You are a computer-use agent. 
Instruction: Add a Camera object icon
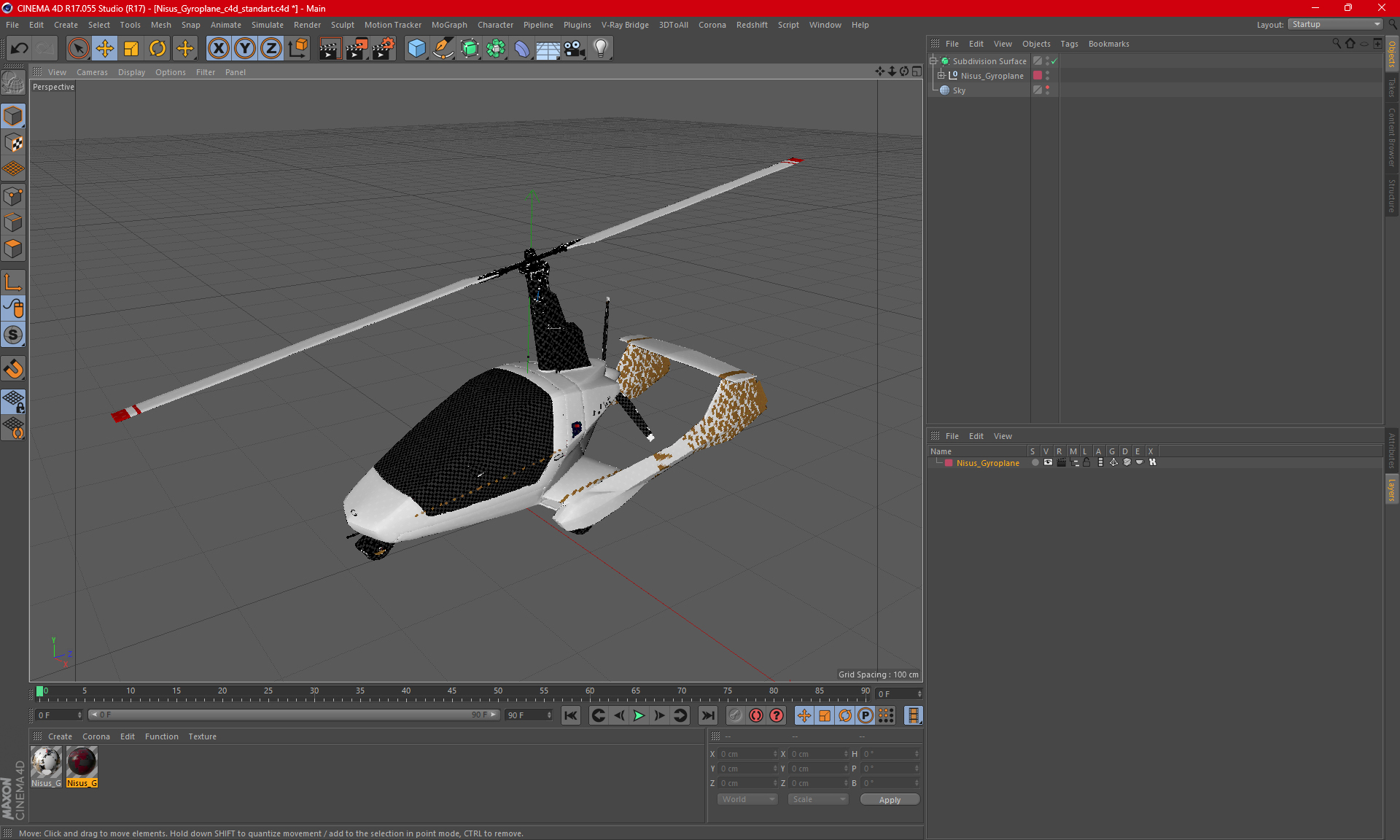click(x=574, y=49)
